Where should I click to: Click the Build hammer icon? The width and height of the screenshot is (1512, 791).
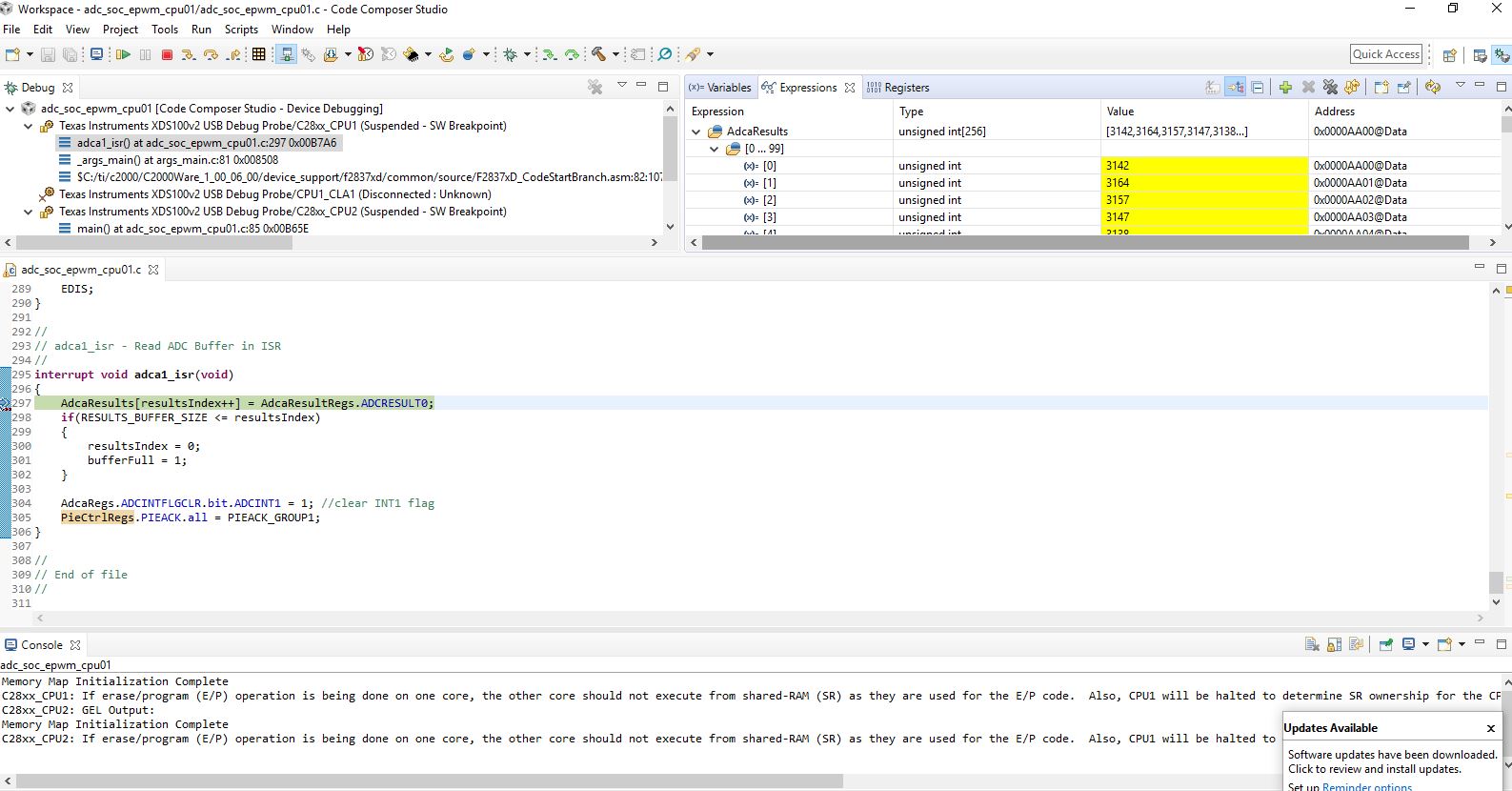click(598, 54)
